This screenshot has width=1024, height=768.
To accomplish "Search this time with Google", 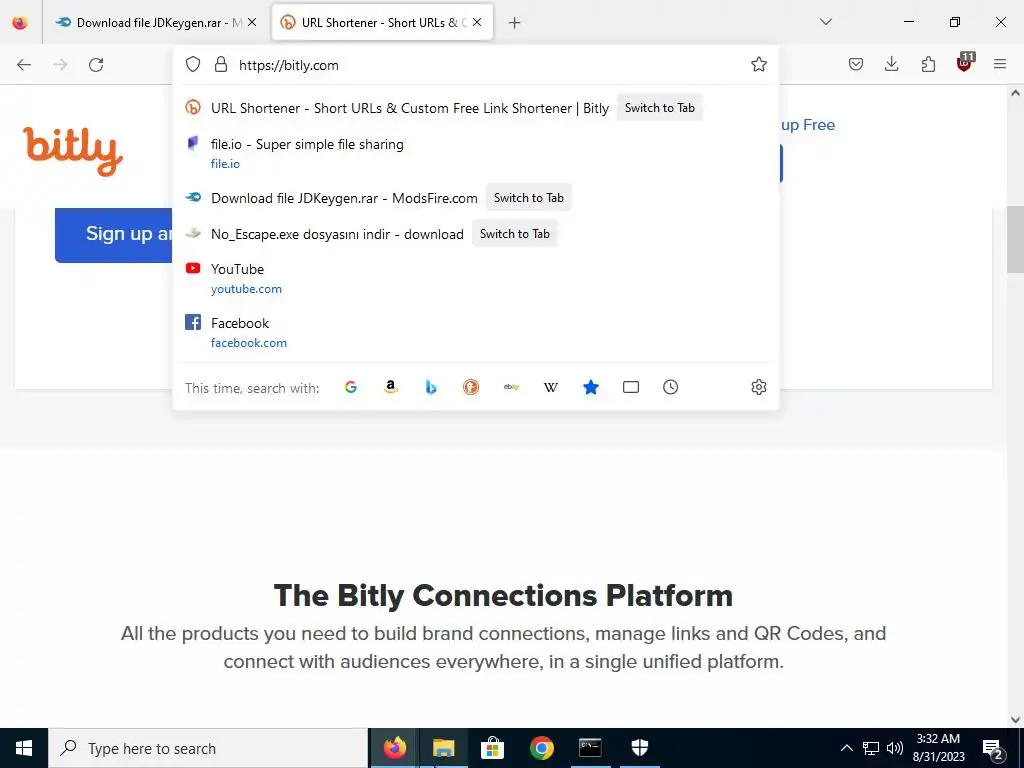I will tap(351, 387).
